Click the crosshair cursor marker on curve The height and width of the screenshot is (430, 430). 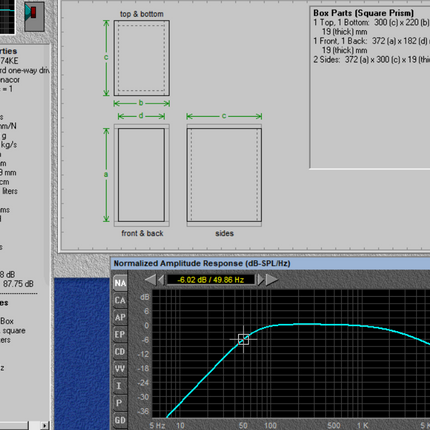point(243,340)
